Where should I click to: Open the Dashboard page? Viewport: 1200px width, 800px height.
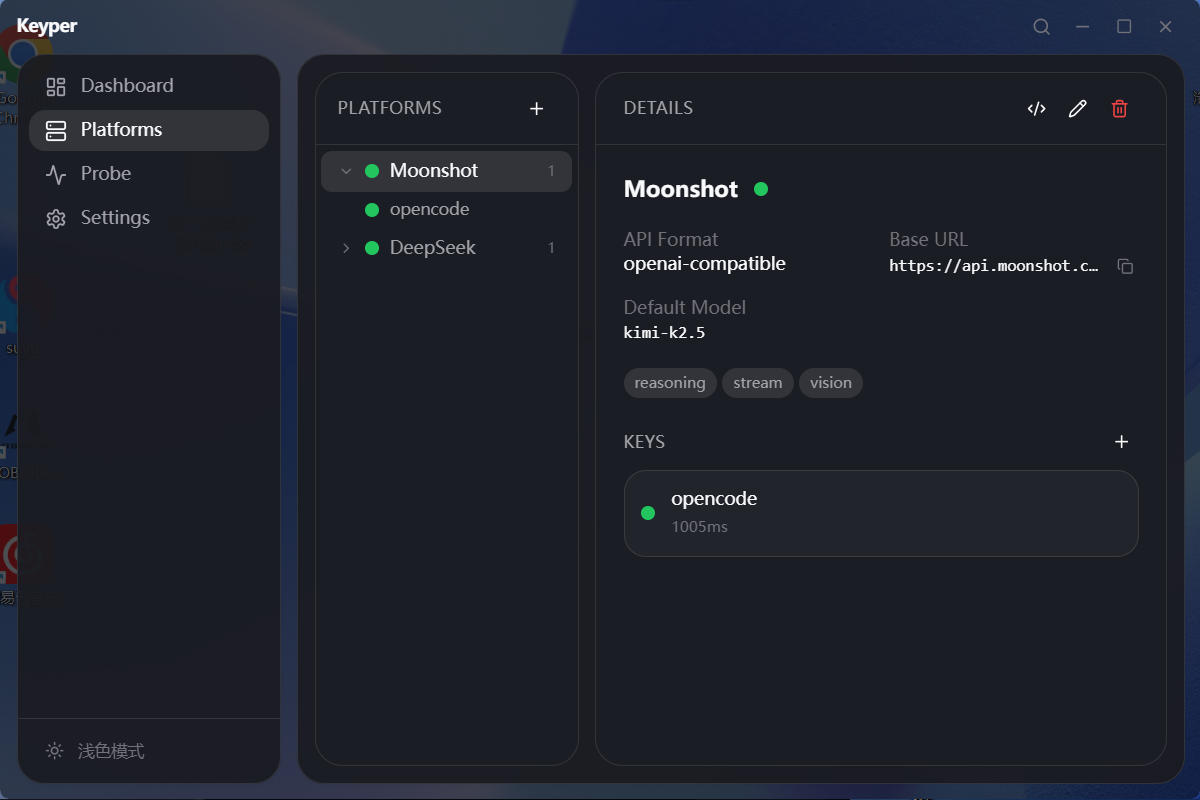click(149, 86)
